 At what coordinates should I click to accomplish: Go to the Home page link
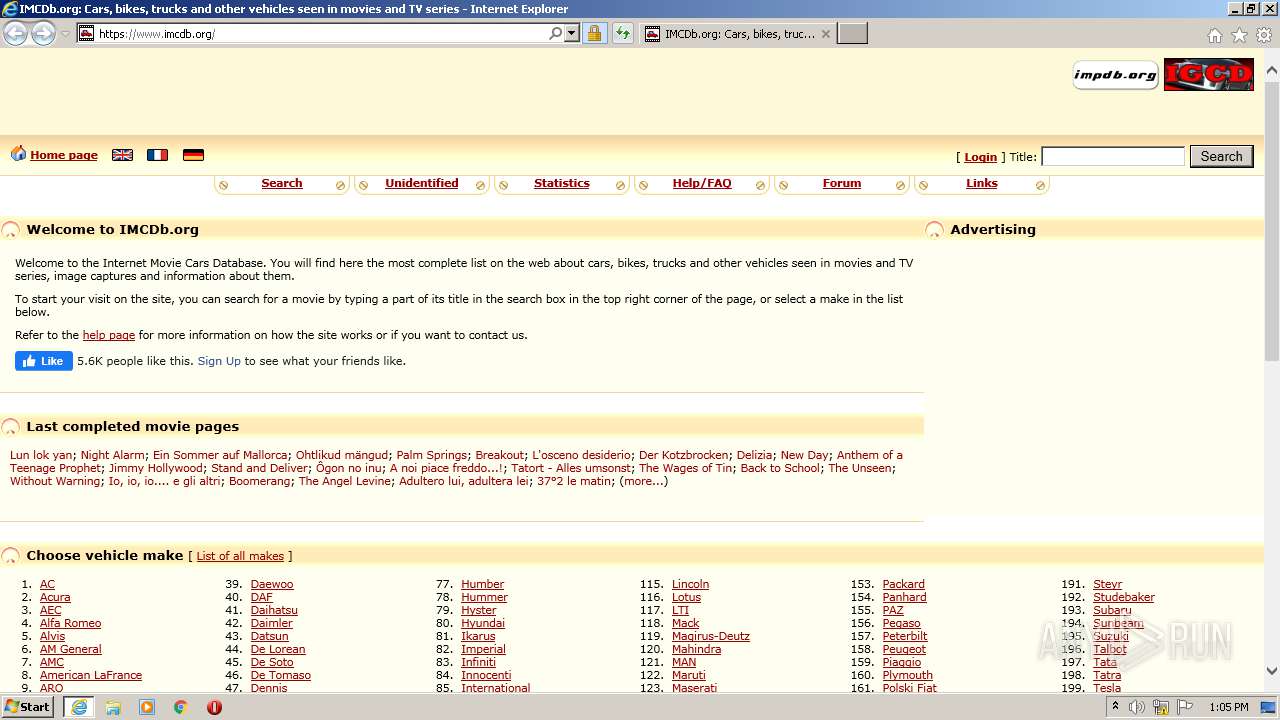(64, 155)
